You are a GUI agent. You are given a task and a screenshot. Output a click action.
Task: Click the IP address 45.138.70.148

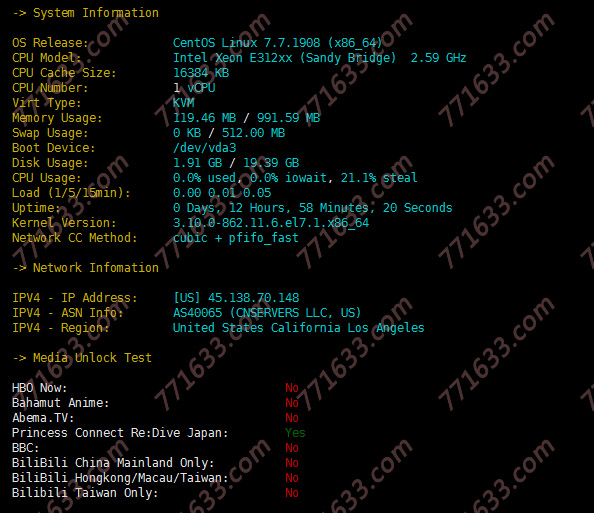(x=253, y=298)
